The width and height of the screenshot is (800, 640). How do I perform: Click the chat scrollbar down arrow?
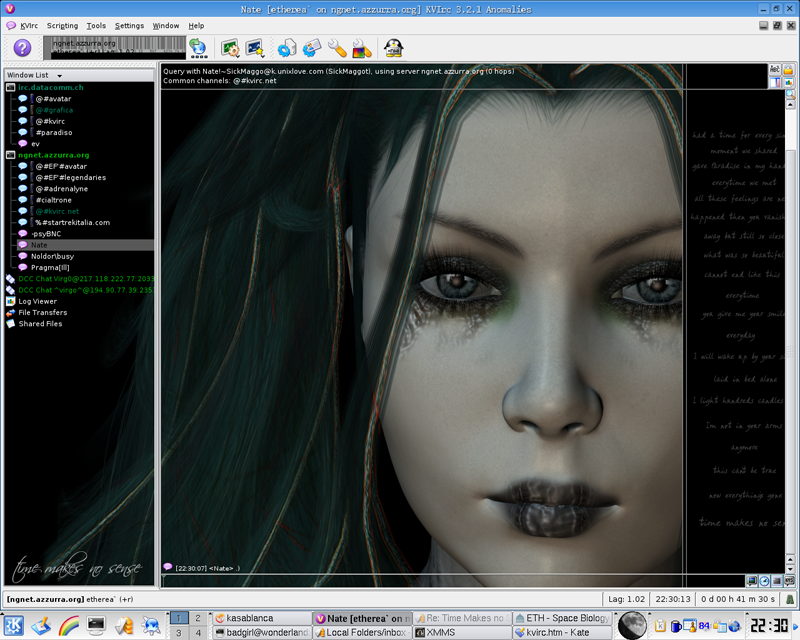[x=790, y=569]
